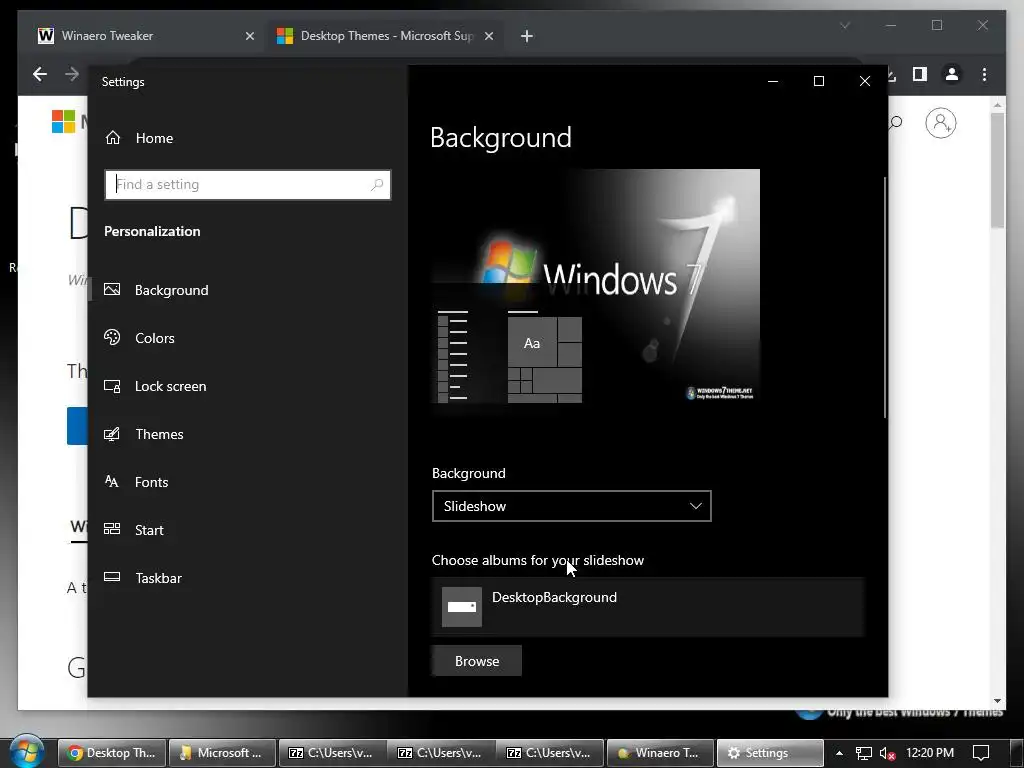Select Themes in Personalization menu
Viewport: 1024px width, 768px height.
tap(159, 434)
